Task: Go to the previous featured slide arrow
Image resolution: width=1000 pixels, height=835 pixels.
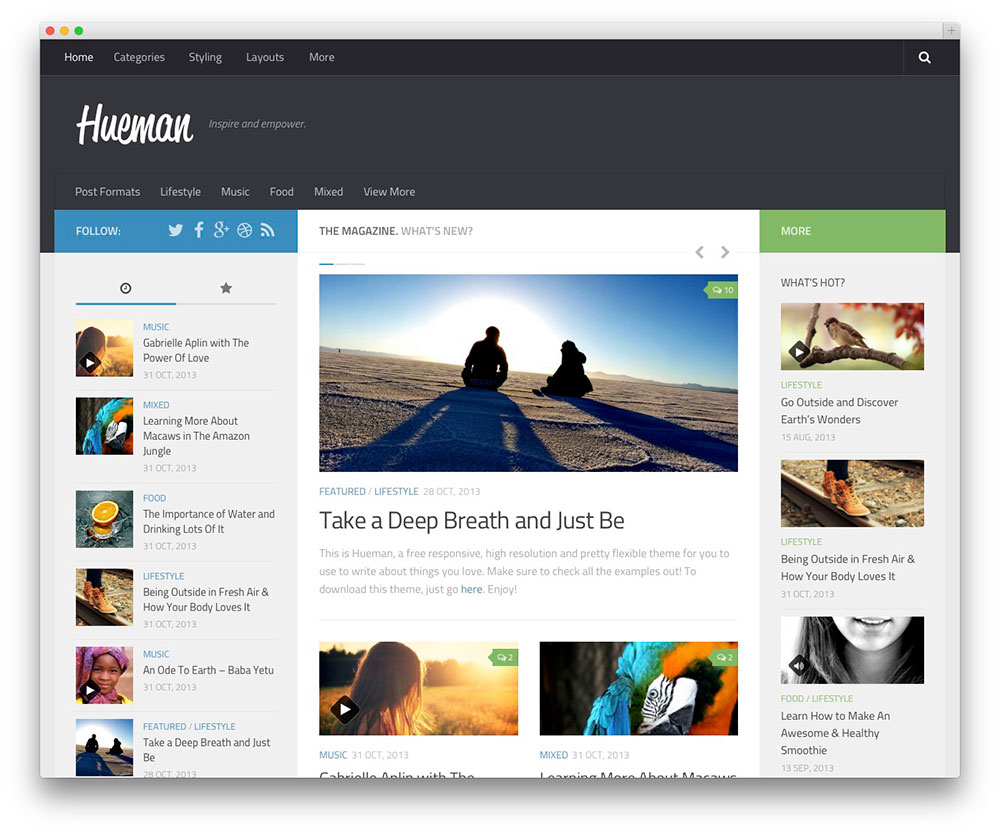Action: pyautogui.click(x=700, y=253)
